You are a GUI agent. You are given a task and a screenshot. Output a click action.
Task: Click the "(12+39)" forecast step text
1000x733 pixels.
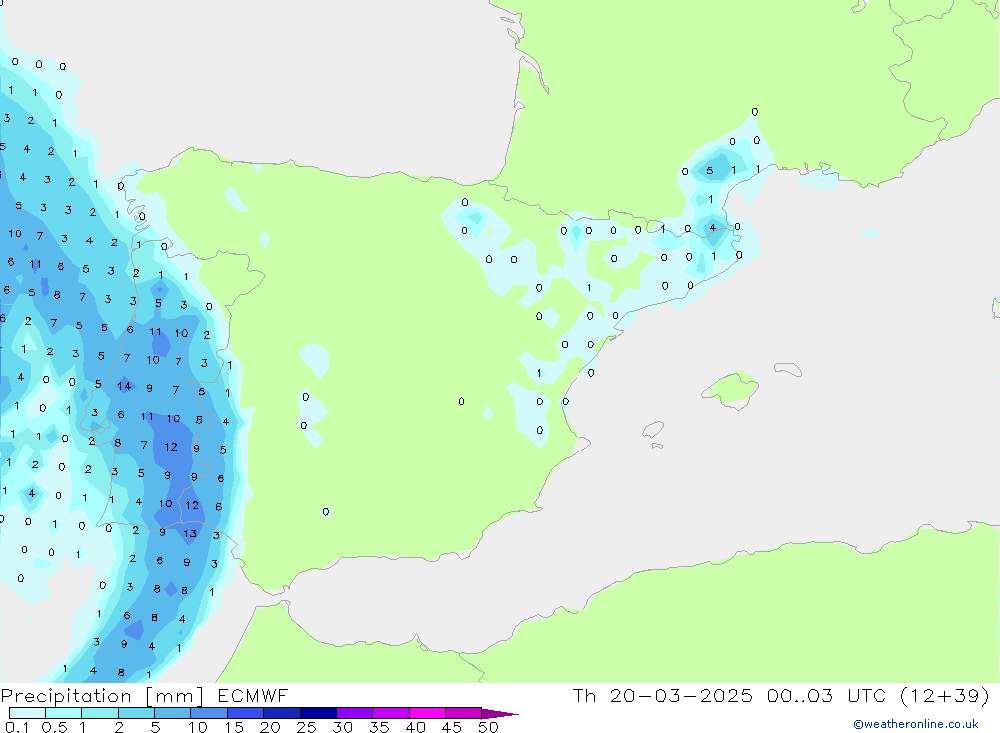pyautogui.click(x=945, y=695)
